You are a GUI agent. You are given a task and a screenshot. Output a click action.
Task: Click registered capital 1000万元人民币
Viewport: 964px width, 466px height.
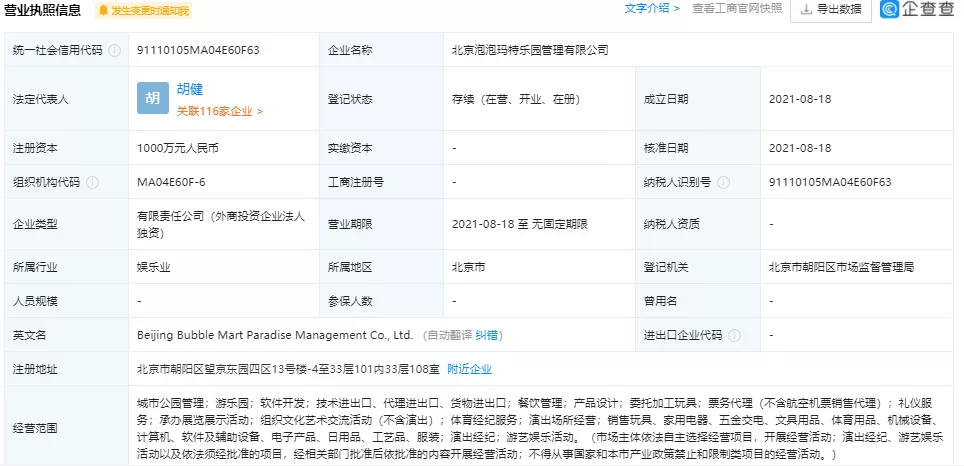tap(178, 148)
